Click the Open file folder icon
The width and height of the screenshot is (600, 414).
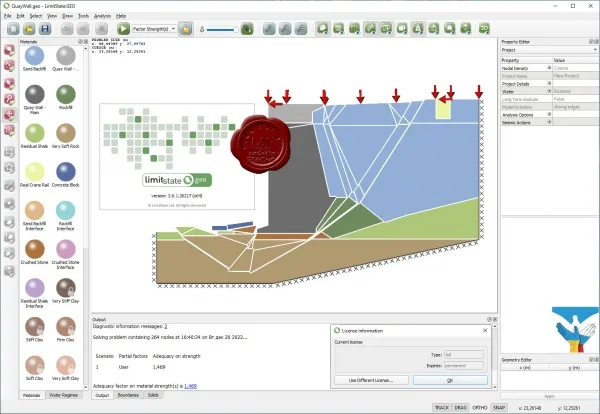coord(29,29)
